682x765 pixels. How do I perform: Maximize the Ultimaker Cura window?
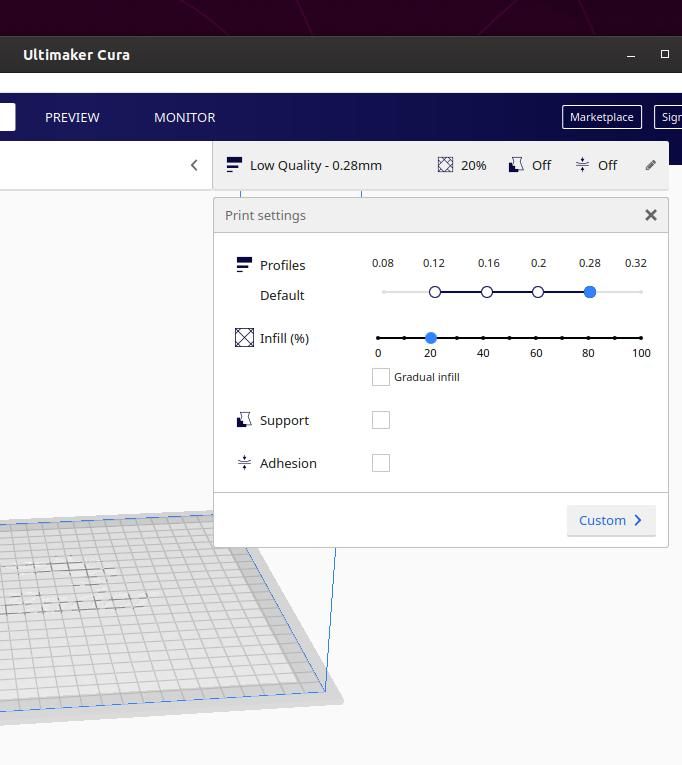coord(664,54)
